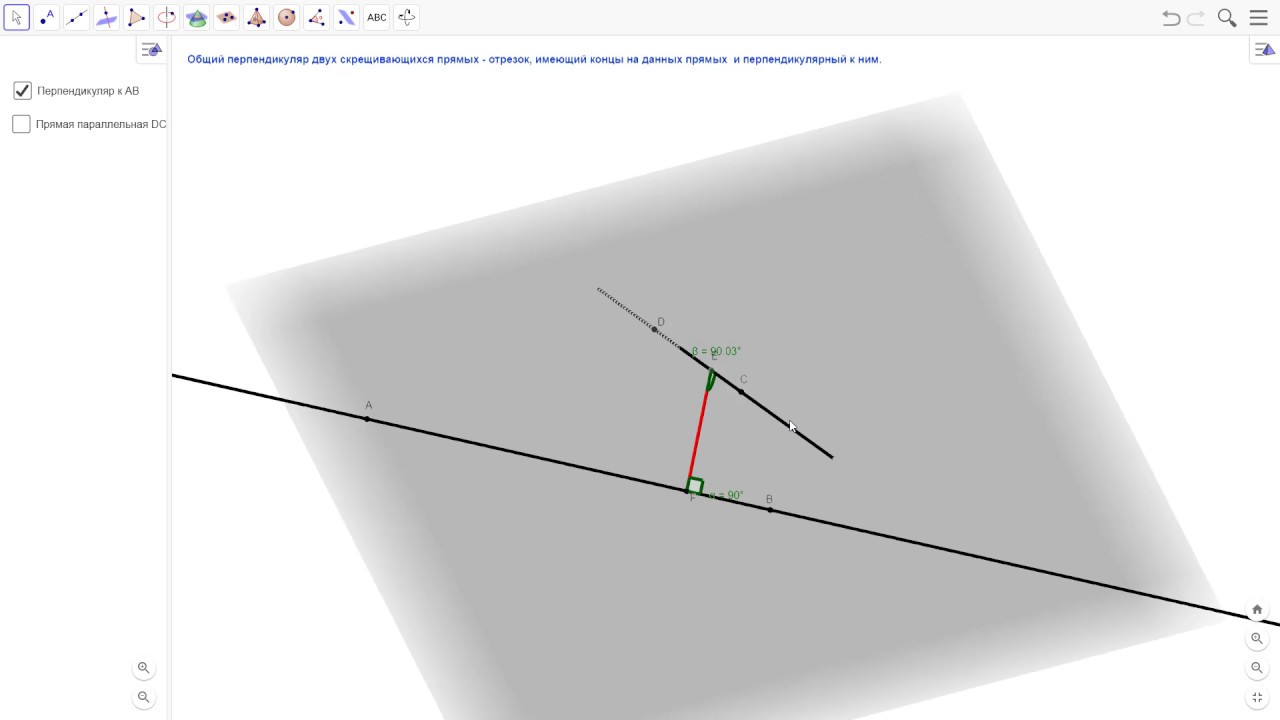Select the ABC Text tool
The width and height of the screenshot is (1280, 720).
click(377, 17)
